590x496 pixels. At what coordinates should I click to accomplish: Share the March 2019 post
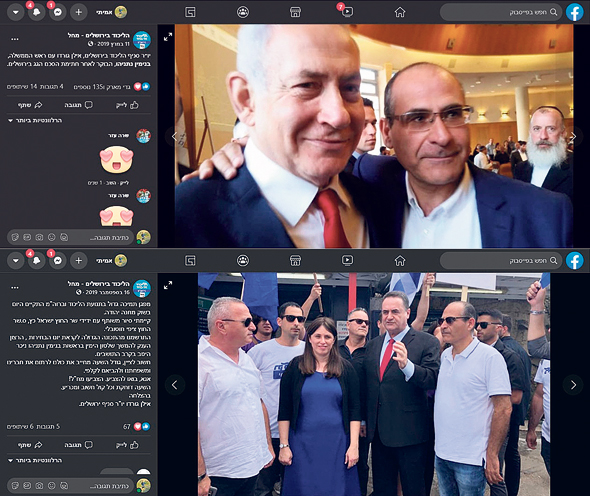click(x=30, y=105)
